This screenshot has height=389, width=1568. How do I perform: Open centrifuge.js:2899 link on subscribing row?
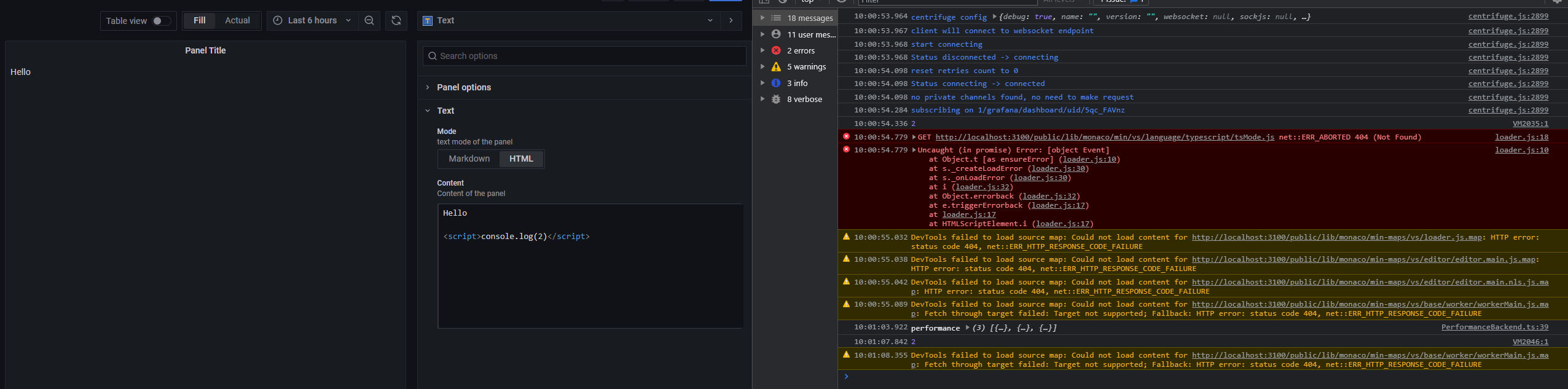point(1508,110)
